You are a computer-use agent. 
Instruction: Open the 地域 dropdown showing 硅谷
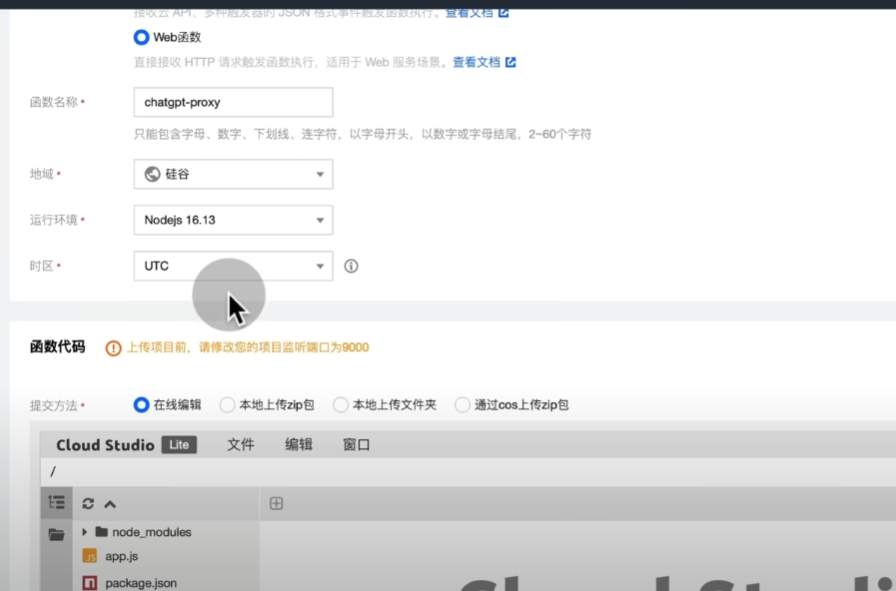point(233,174)
